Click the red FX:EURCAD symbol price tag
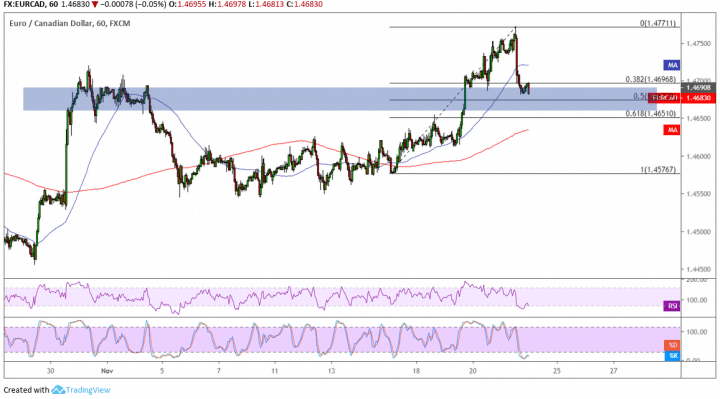The width and height of the screenshot is (720, 399). pyautogui.click(x=664, y=98)
